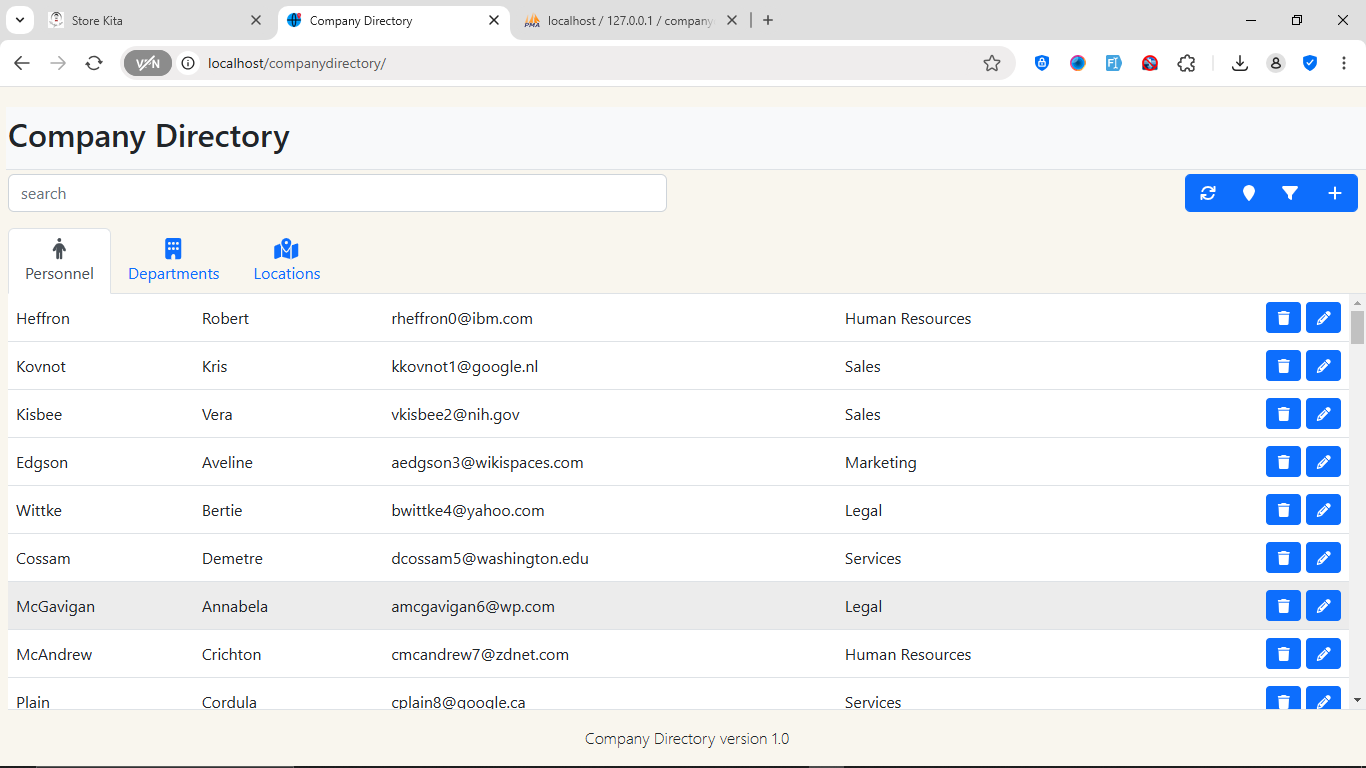Screen dimensions: 1366x768
Task: Expand the browser tab search dropdown
Action: pos(20,20)
